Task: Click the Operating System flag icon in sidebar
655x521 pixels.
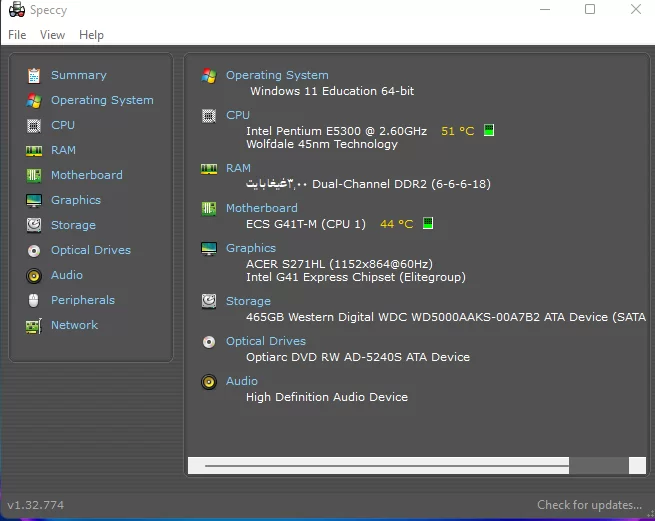Action: click(x=34, y=101)
